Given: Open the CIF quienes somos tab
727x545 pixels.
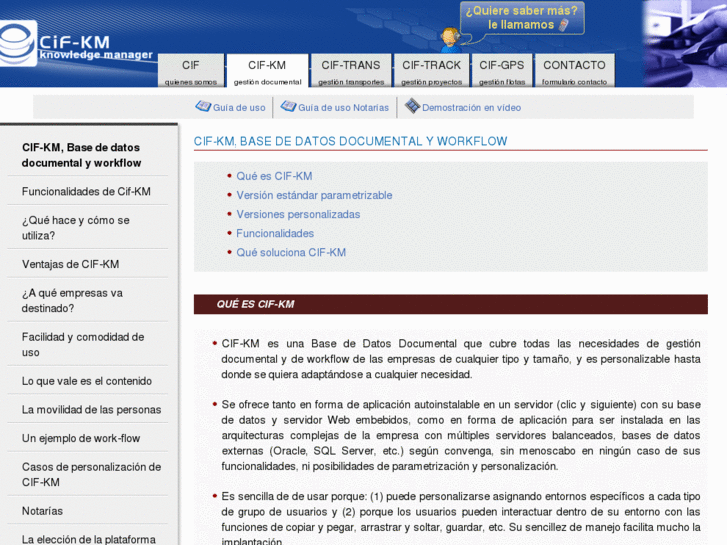Looking at the screenshot, I should pyautogui.click(x=191, y=71).
